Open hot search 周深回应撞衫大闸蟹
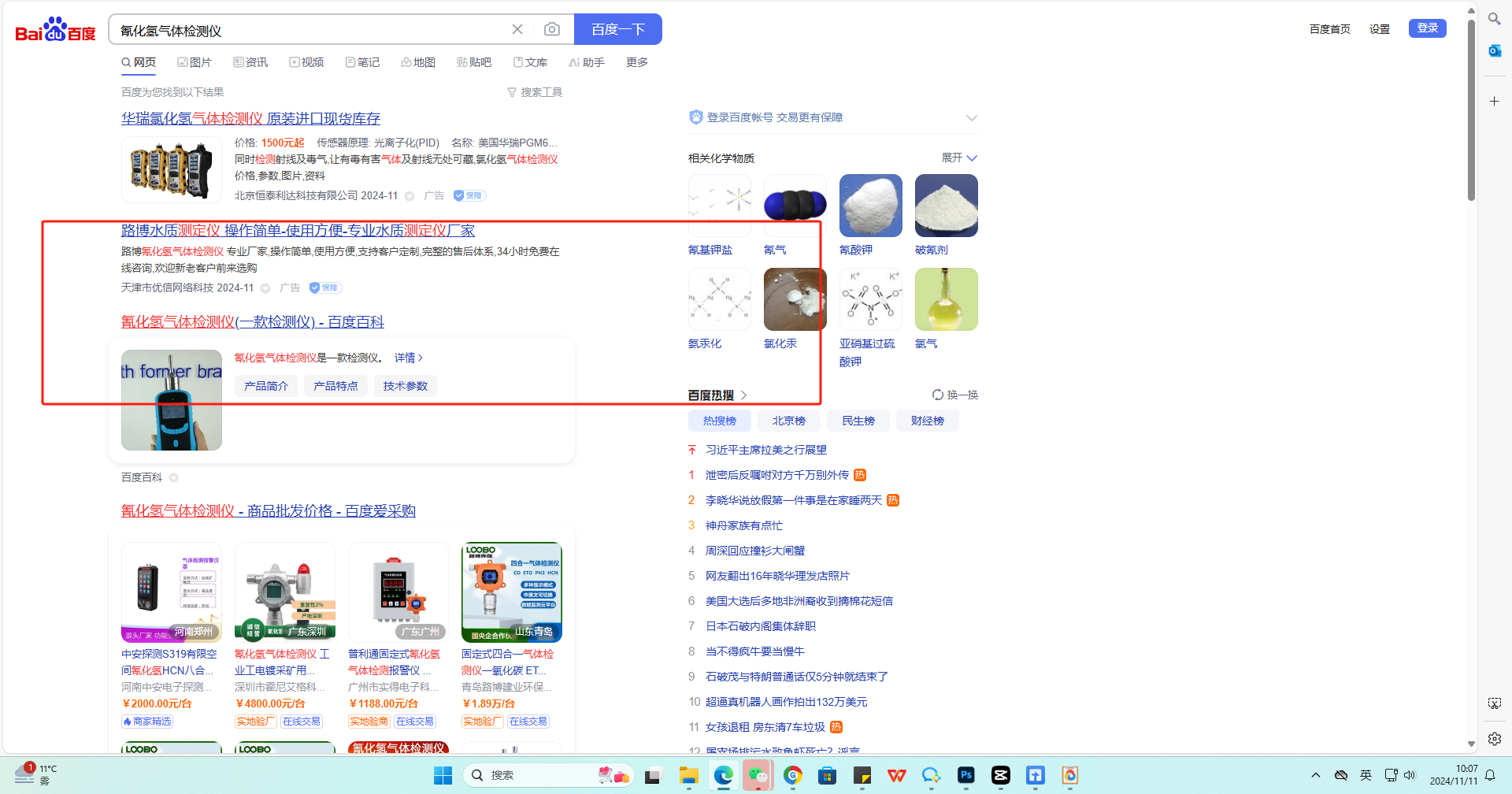1512x794 pixels. tap(755, 551)
